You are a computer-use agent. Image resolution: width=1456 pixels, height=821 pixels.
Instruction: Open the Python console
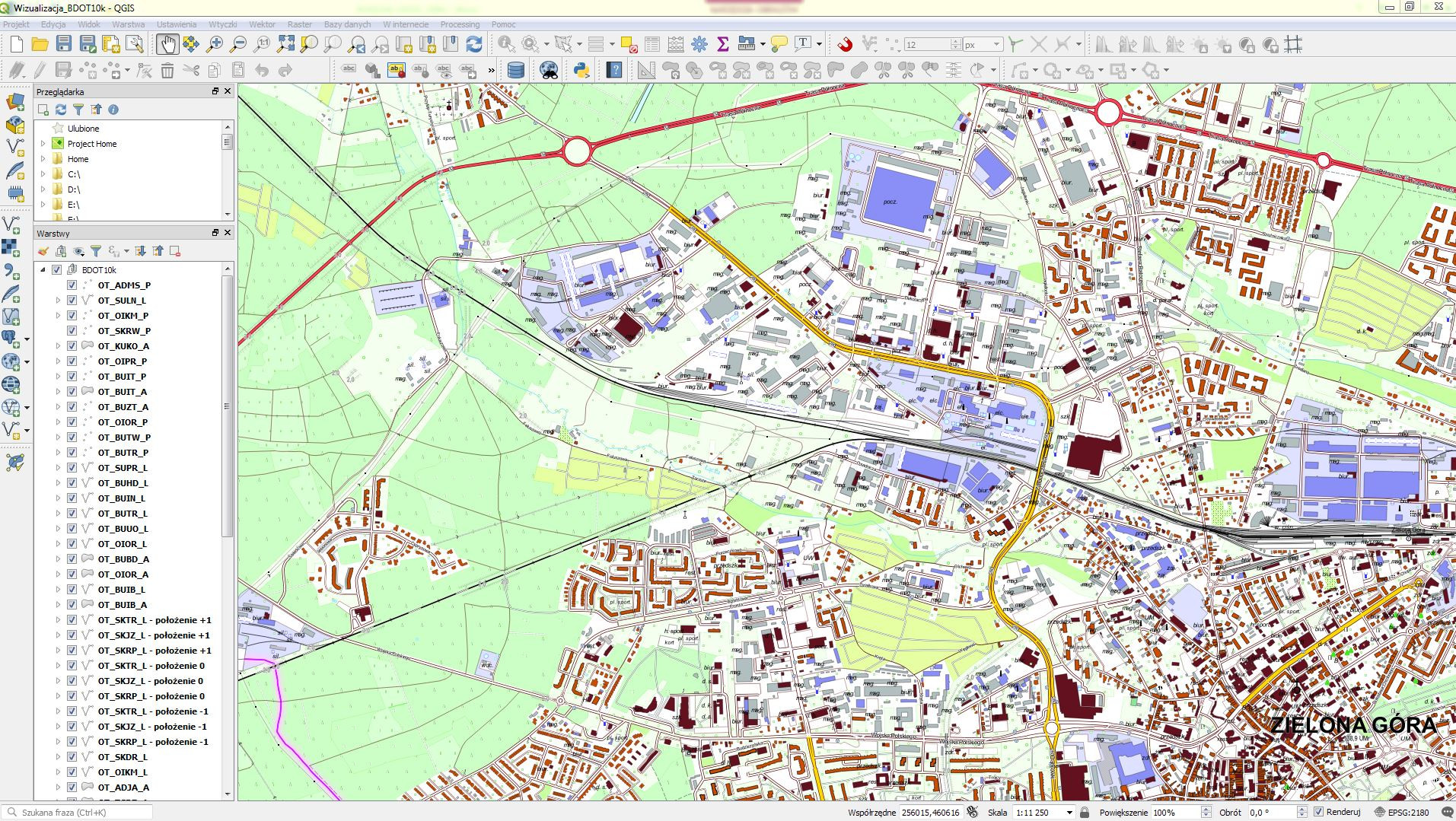581,71
